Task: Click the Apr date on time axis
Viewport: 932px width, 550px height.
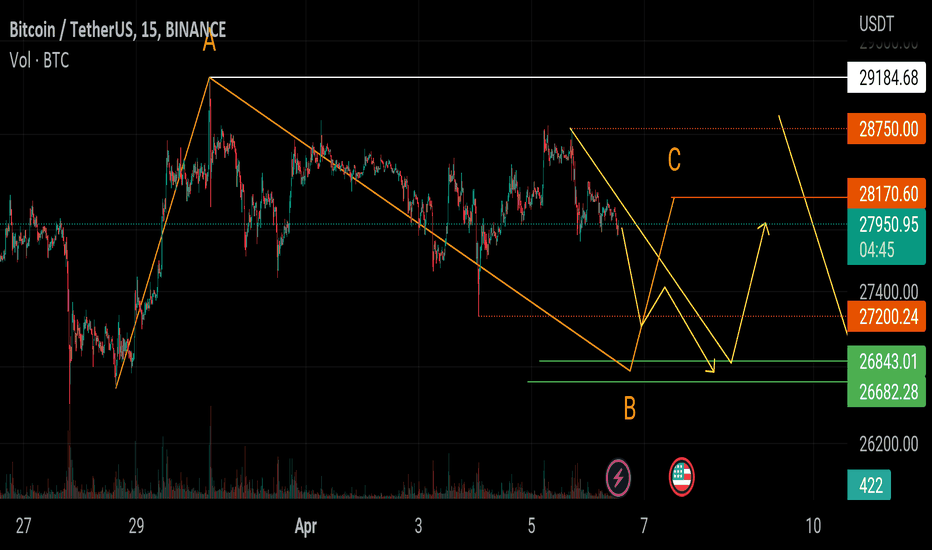Action: tap(306, 526)
